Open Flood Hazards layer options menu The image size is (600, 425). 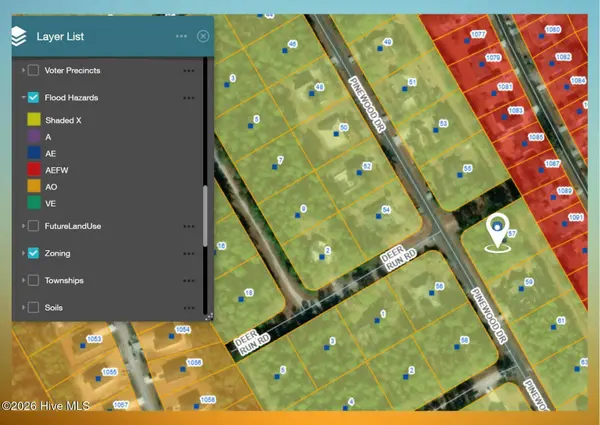click(x=188, y=98)
